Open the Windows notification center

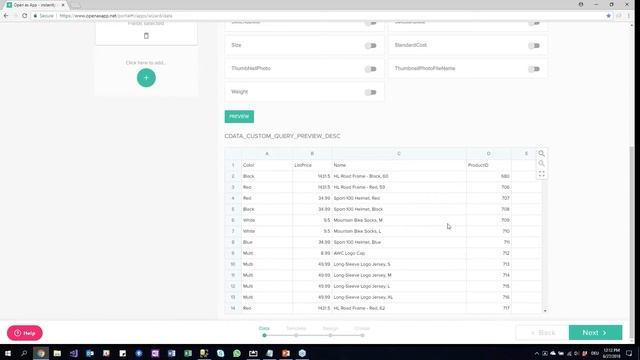click(629, 353)
